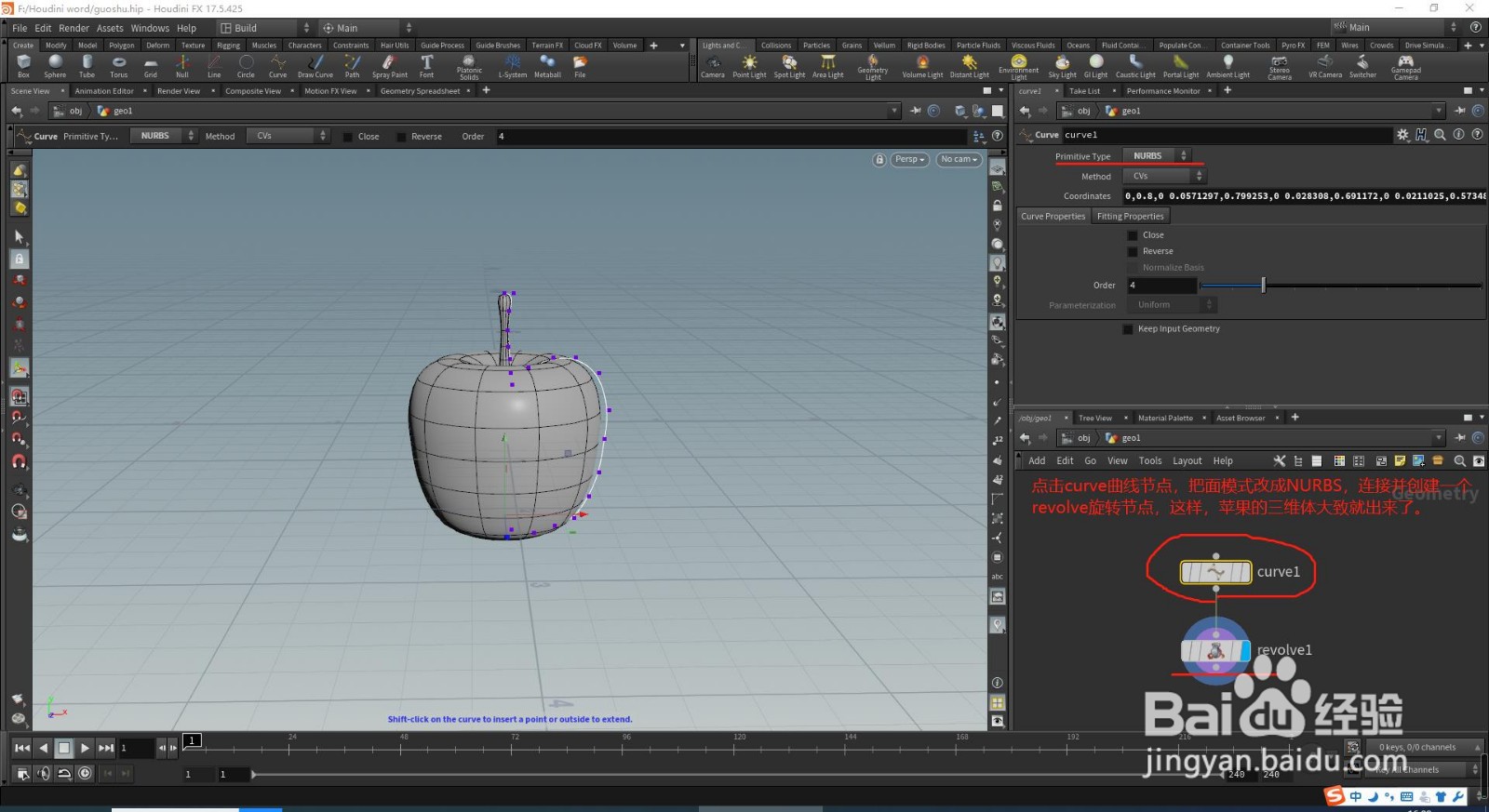Open the Windows menu
Screen dimensions: 1489x812
pos(150,28)
